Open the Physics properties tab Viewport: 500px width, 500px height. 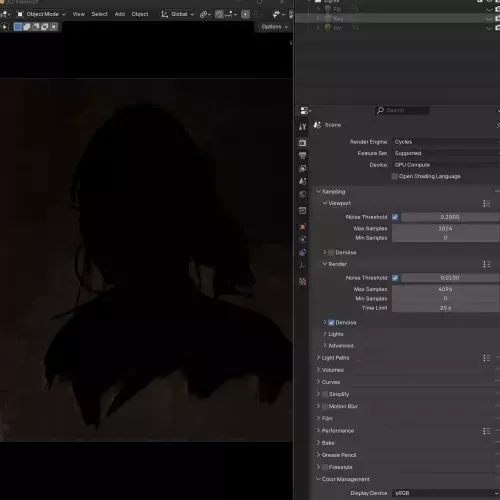(302, 239)
